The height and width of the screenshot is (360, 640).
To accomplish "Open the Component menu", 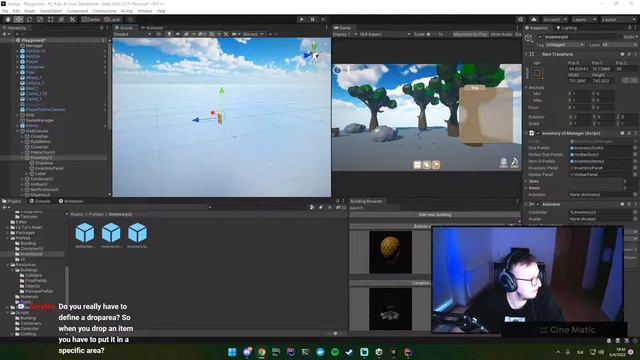I will pyautogui.click(x=77, y=11).
